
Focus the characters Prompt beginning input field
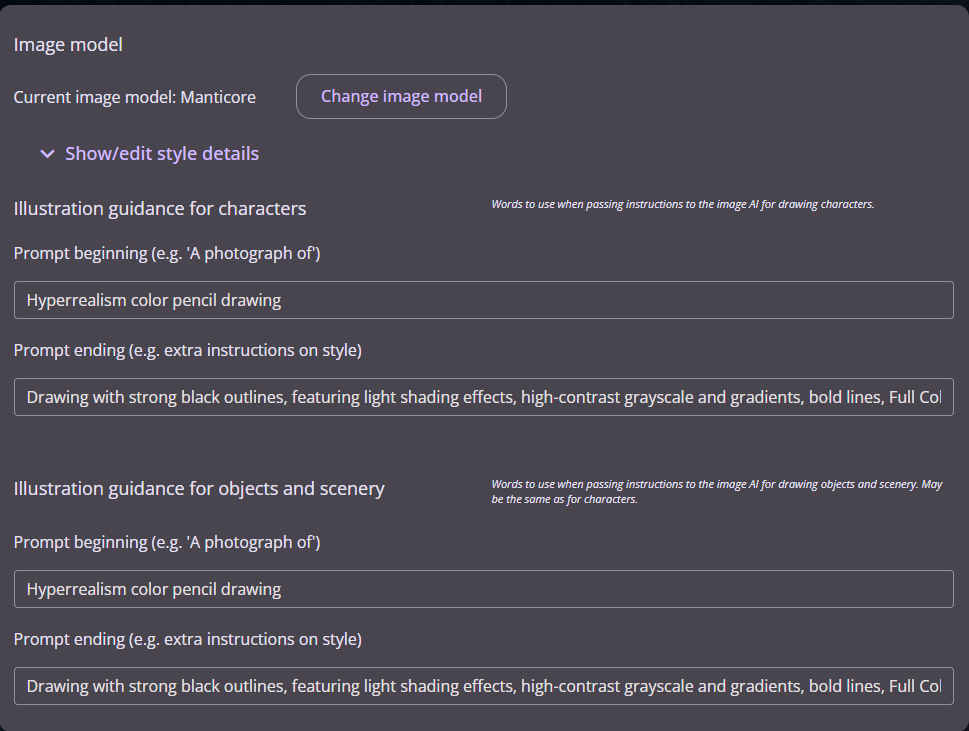tap(483, 300)
